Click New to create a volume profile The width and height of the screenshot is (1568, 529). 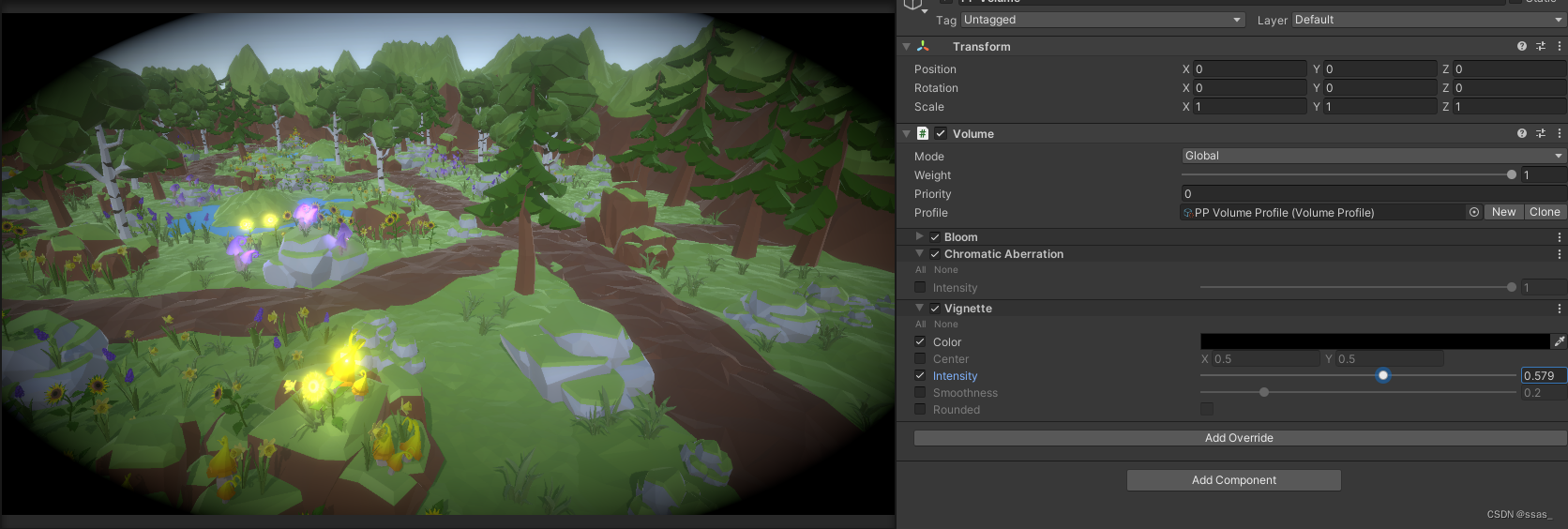click(x=1504, y=212)
